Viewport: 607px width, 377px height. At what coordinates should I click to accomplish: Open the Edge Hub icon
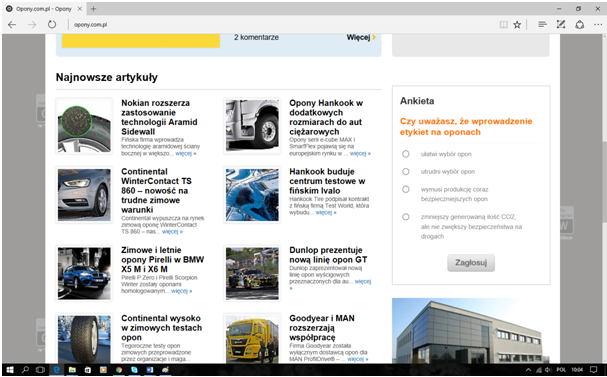[542, 24]
